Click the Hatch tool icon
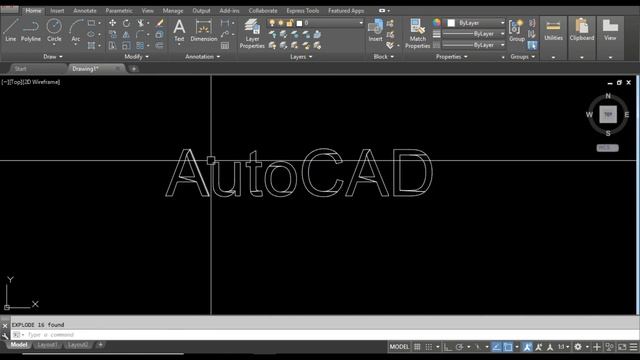Image resolution: width=640 pixels, height=360 pixels. pos(91,46)
